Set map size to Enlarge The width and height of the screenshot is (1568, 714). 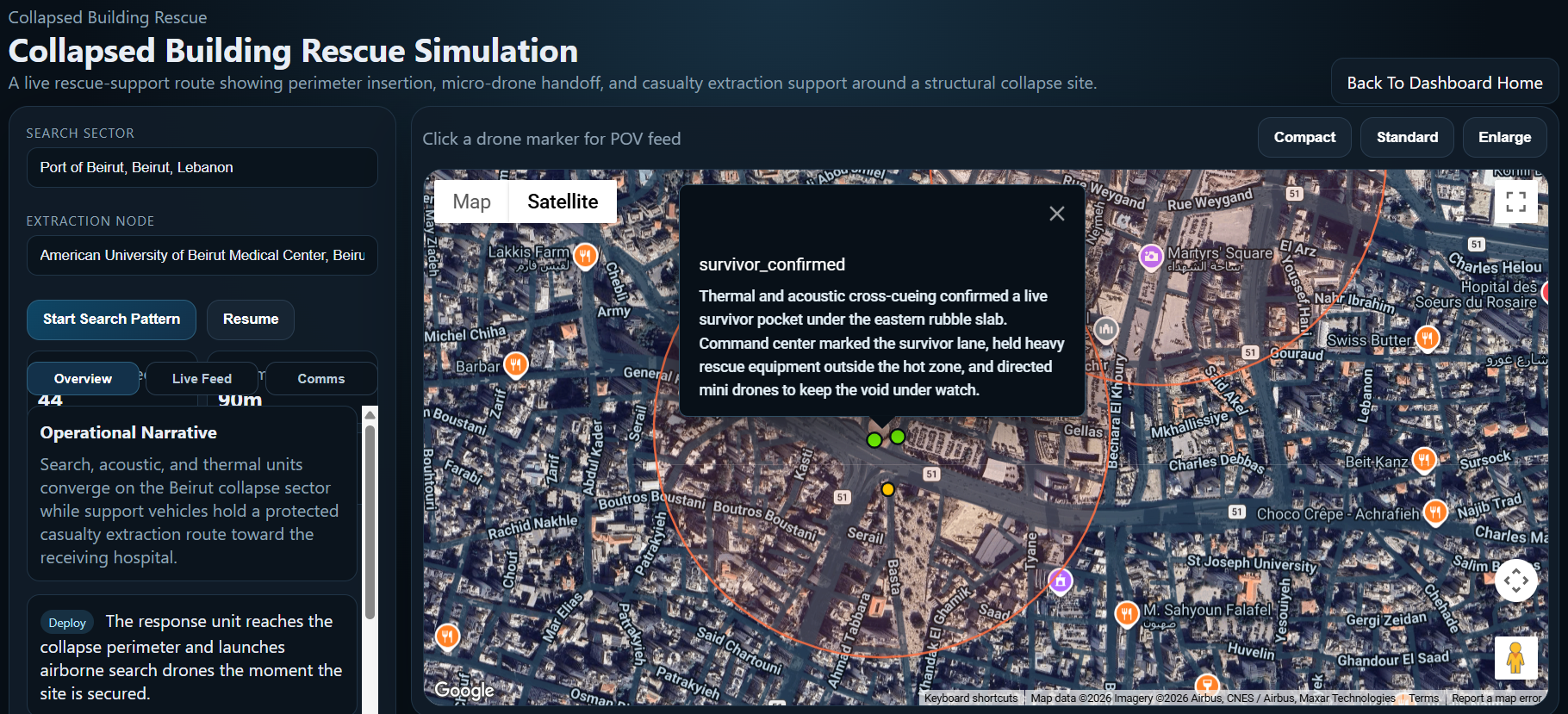tap(1504, 138)
